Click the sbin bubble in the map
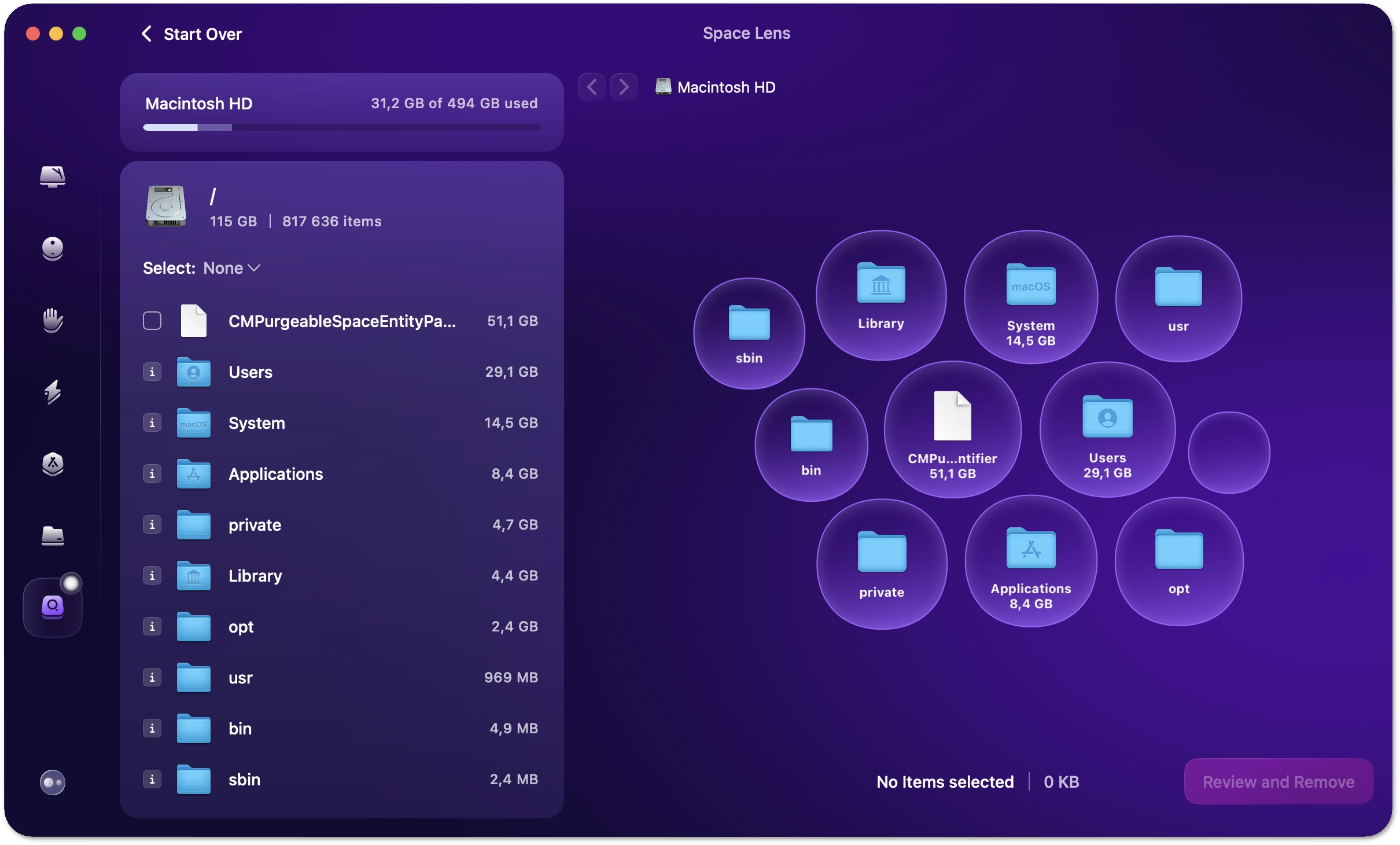This screenshot has width=1400, height=845. tap(749, 333)
